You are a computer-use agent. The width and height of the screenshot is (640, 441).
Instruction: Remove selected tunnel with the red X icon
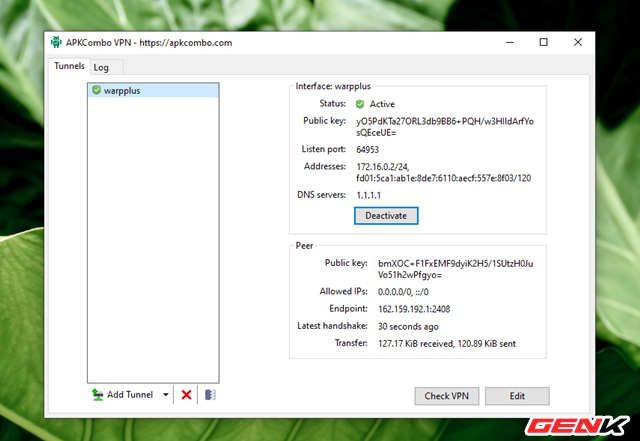pos(186,395)
